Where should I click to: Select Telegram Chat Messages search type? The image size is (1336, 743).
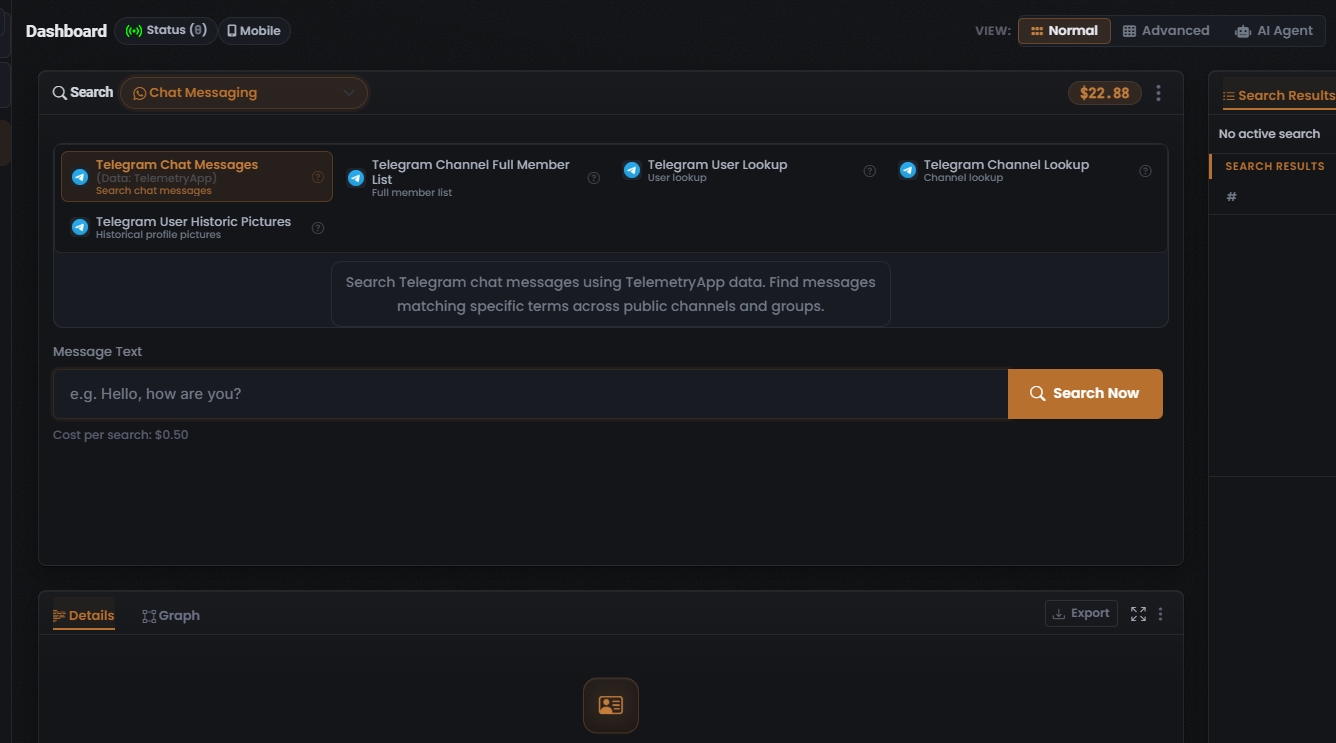tap(197, 177)
